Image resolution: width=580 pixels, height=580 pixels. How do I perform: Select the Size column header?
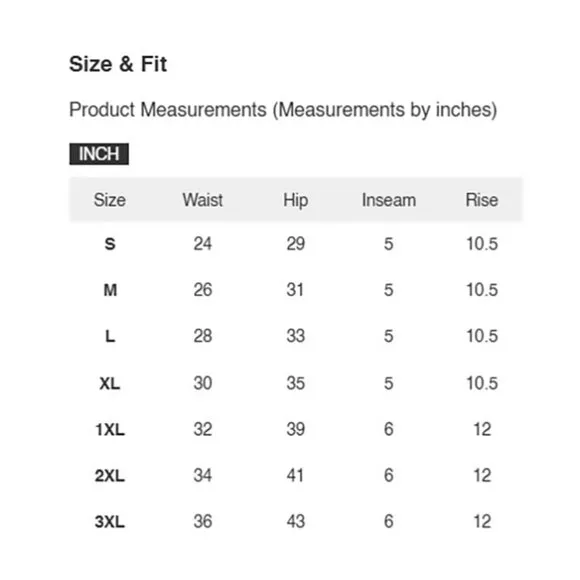109,200
